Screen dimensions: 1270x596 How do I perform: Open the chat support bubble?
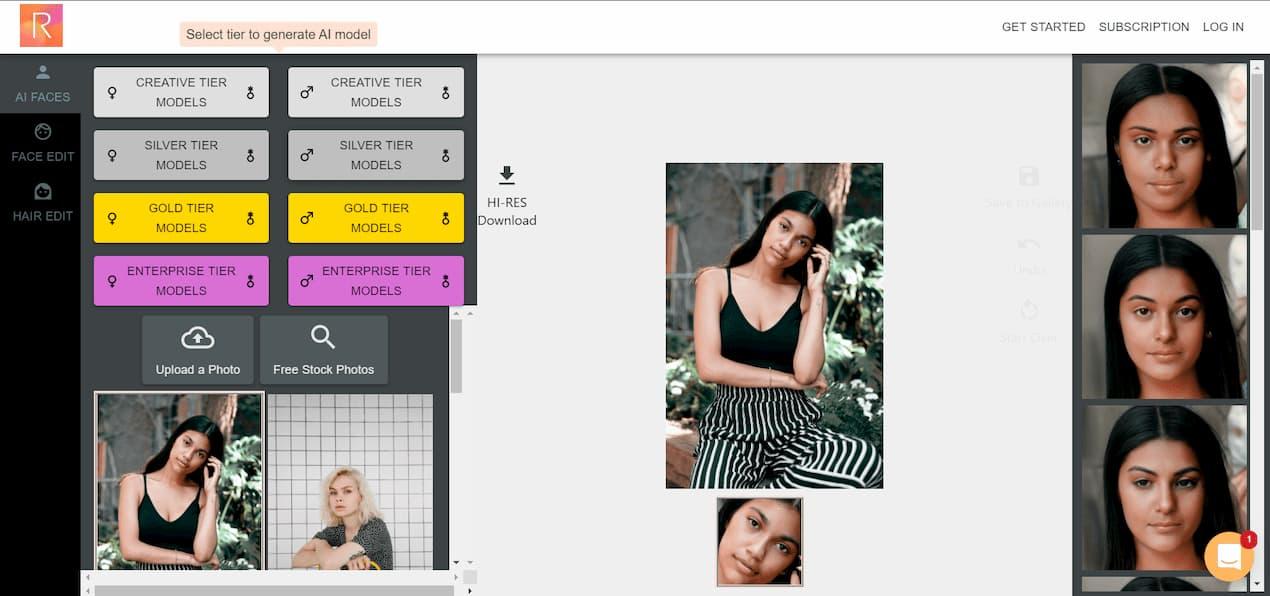[1230, 556]
